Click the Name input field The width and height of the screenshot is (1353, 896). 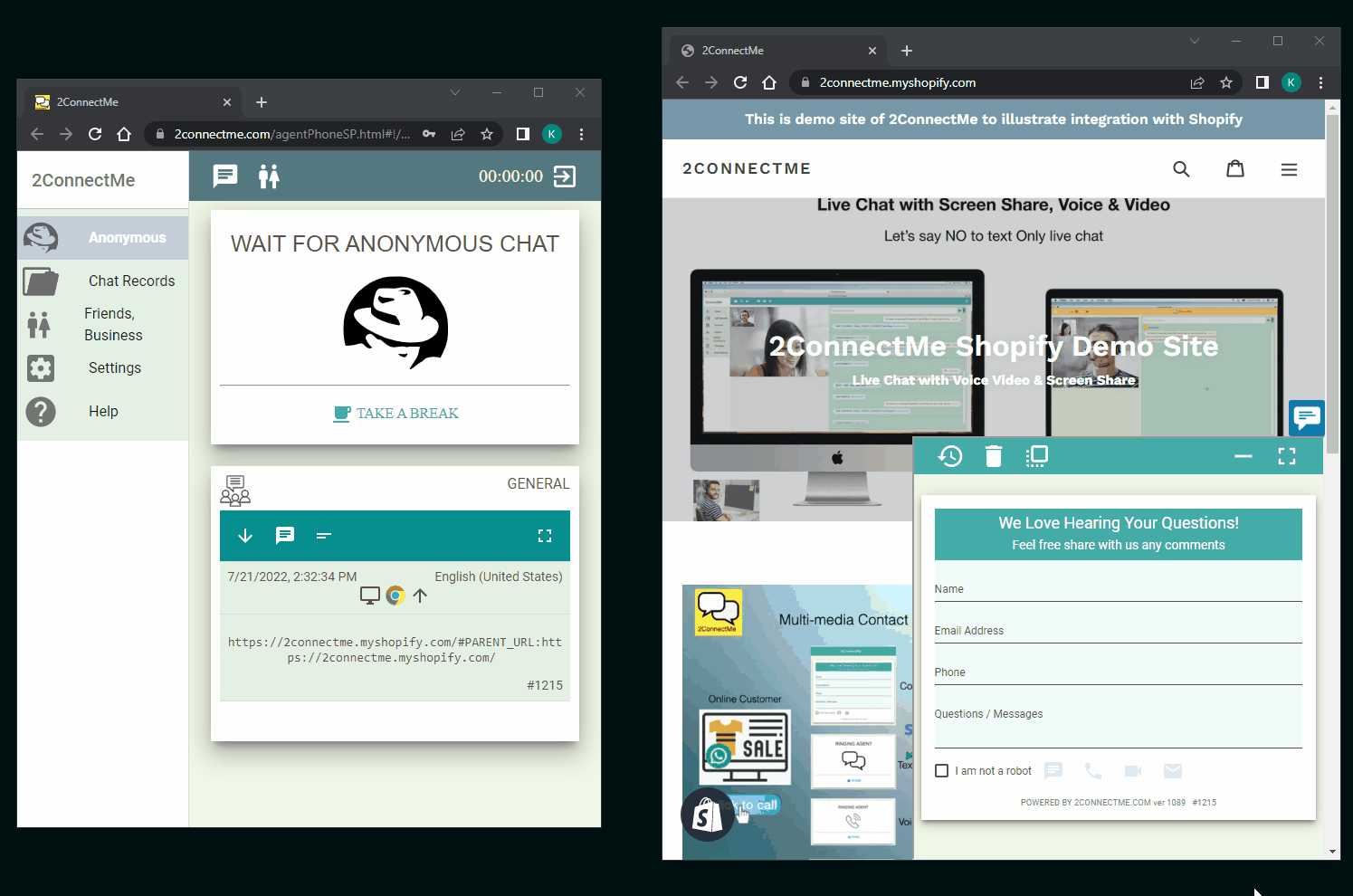coord(1118,589)
